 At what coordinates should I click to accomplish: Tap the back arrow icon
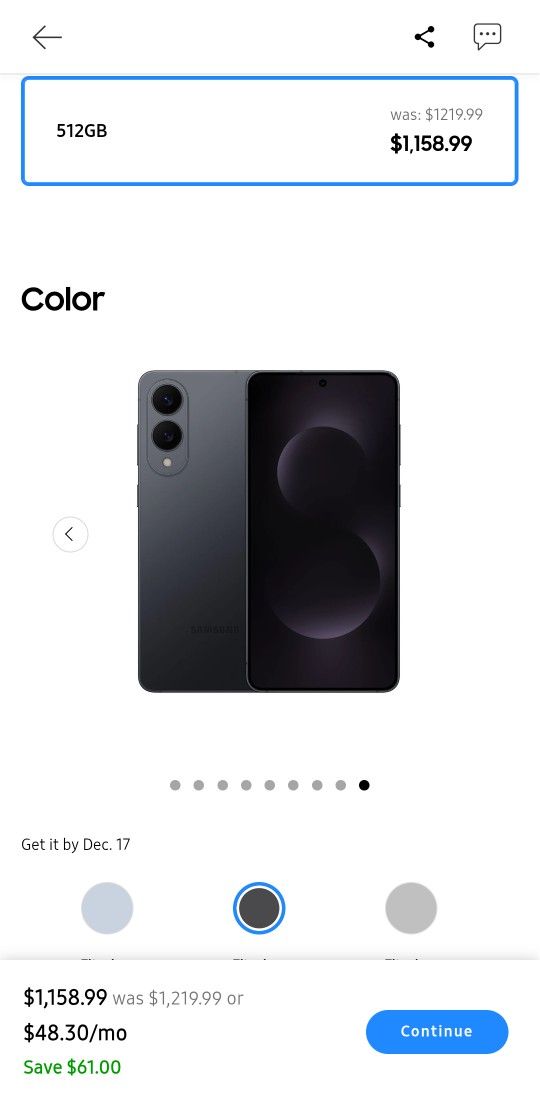point(47,37)
